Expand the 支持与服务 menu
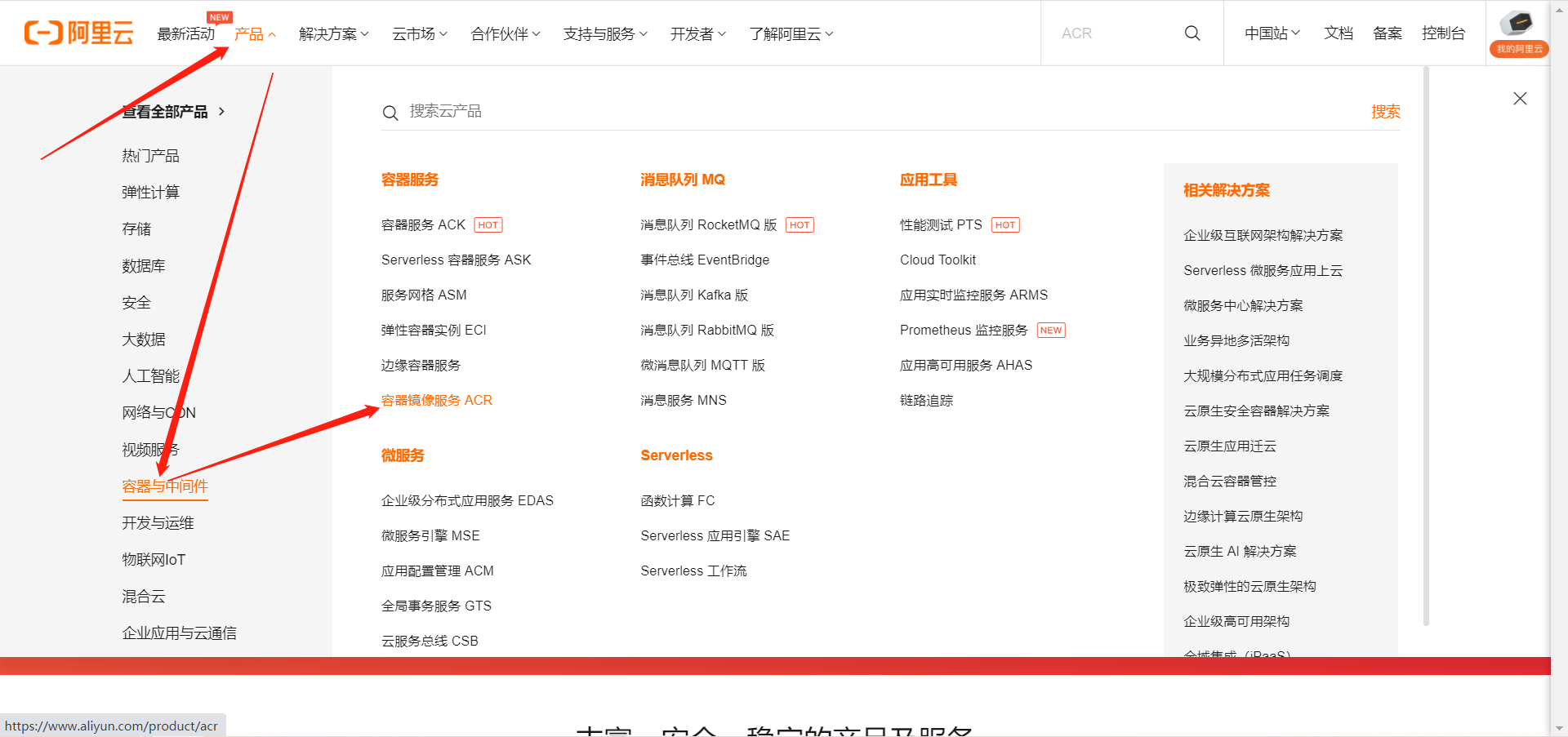The width and height of the screenshot is (1568, 737). (605, 34)
